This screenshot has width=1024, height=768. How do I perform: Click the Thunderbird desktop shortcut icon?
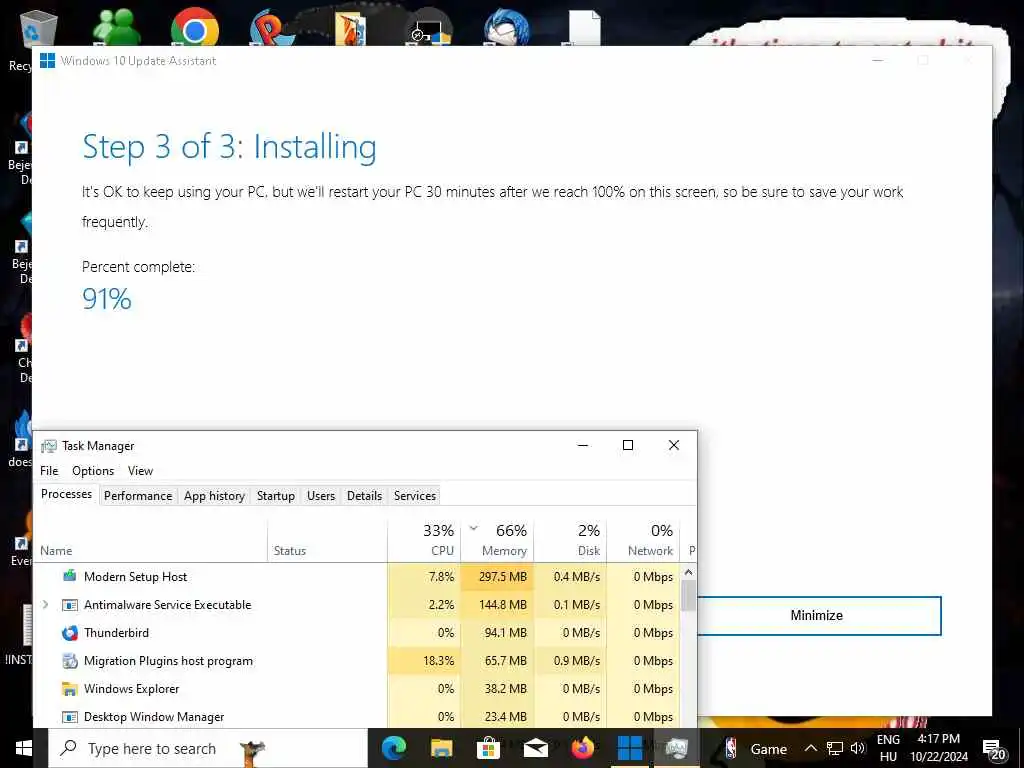(507, 27)
